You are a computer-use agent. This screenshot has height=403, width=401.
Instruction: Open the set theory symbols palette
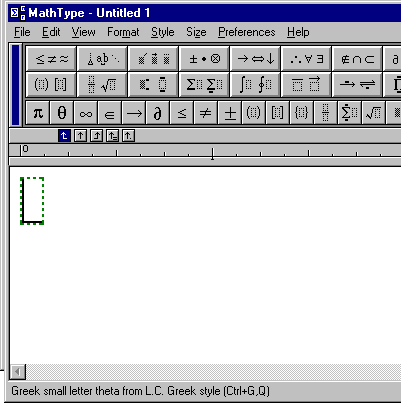pos(357,59)
